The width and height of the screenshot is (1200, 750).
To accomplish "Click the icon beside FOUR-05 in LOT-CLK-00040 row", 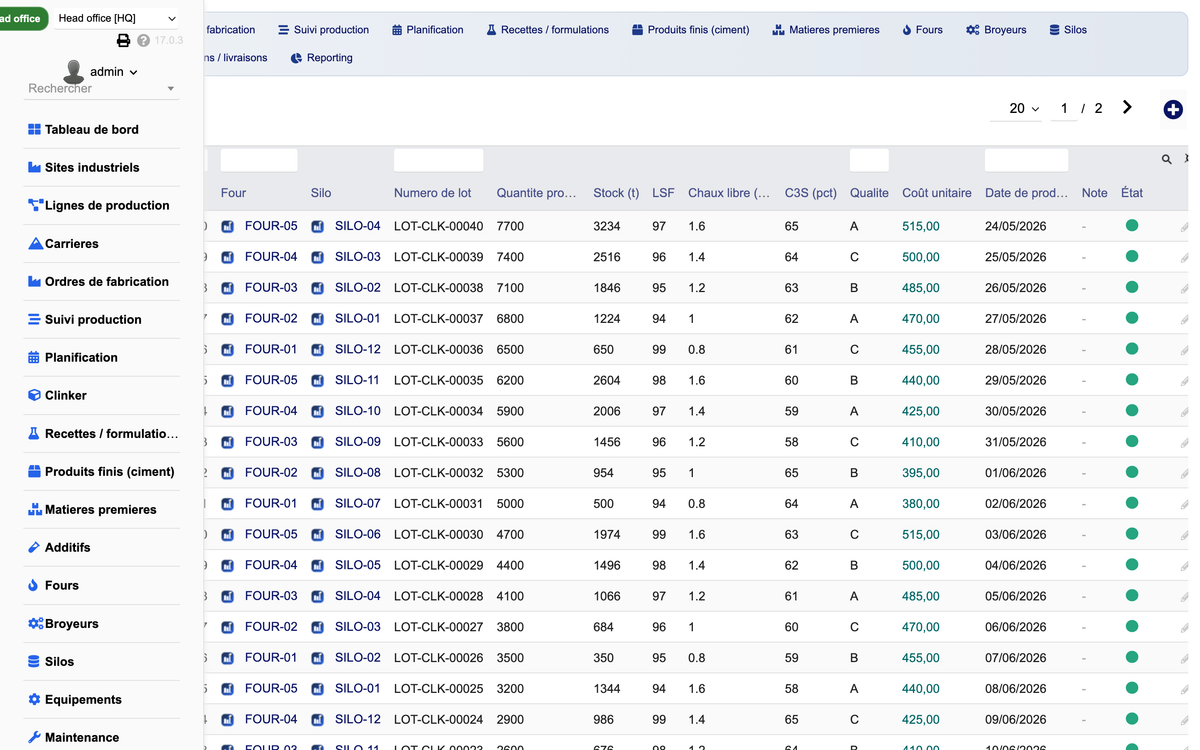I will click(x=228, y=227).
